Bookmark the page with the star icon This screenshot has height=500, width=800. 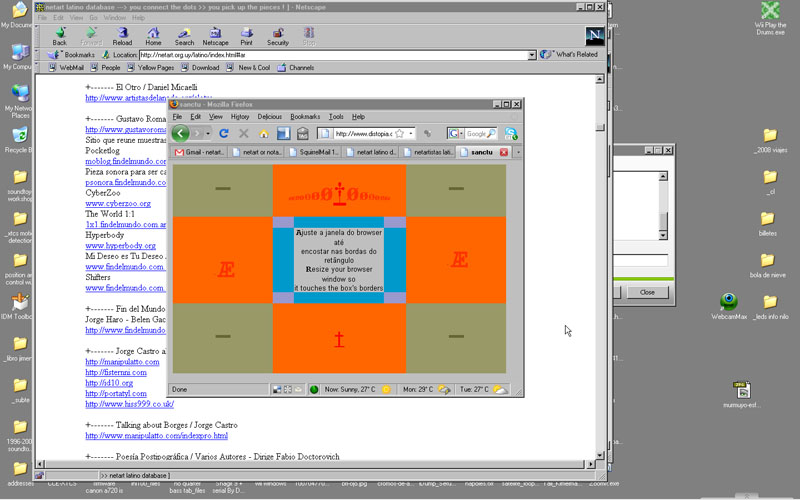pyautogui.click(x=399, y=133)
